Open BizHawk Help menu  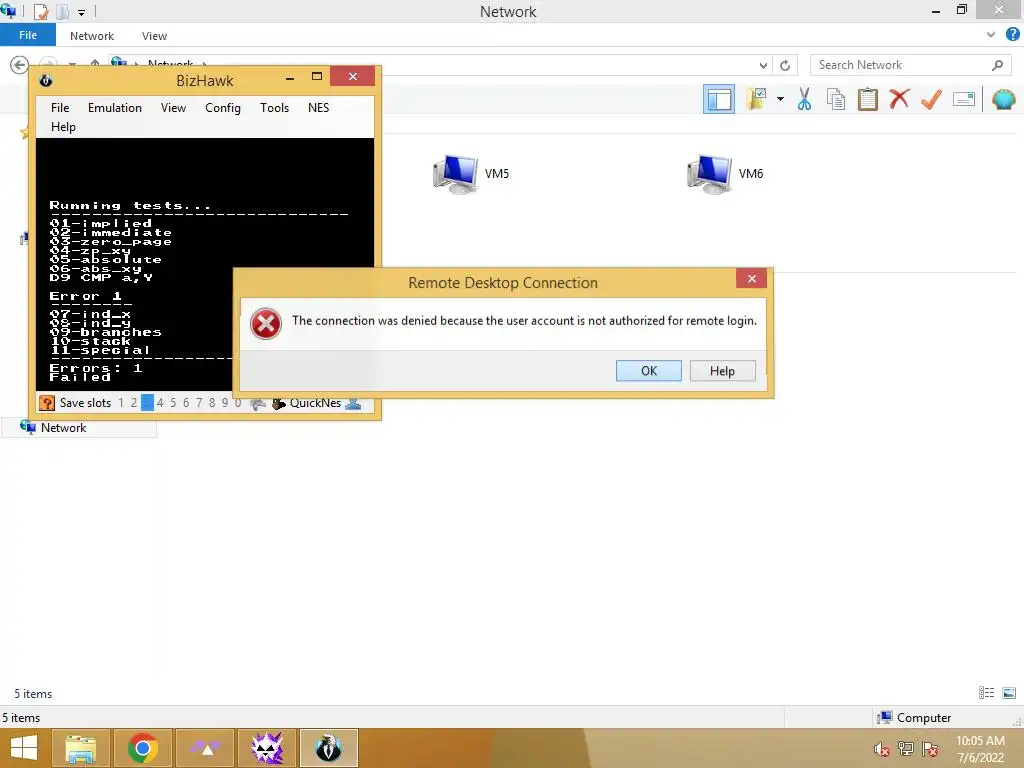pyautogui.click(x=63, y=127)
